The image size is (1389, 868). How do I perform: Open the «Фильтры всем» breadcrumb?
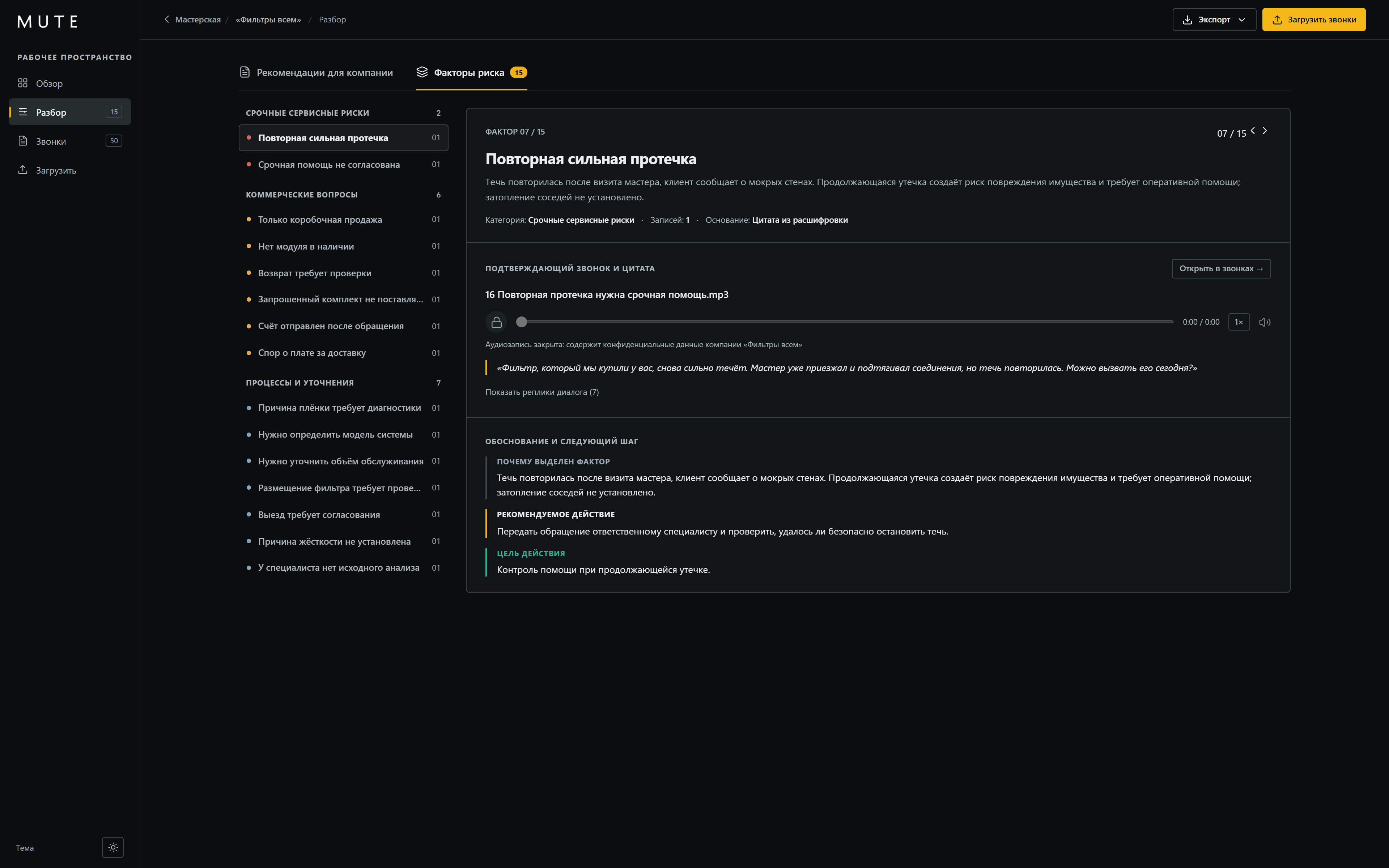[x=268, y=20]
